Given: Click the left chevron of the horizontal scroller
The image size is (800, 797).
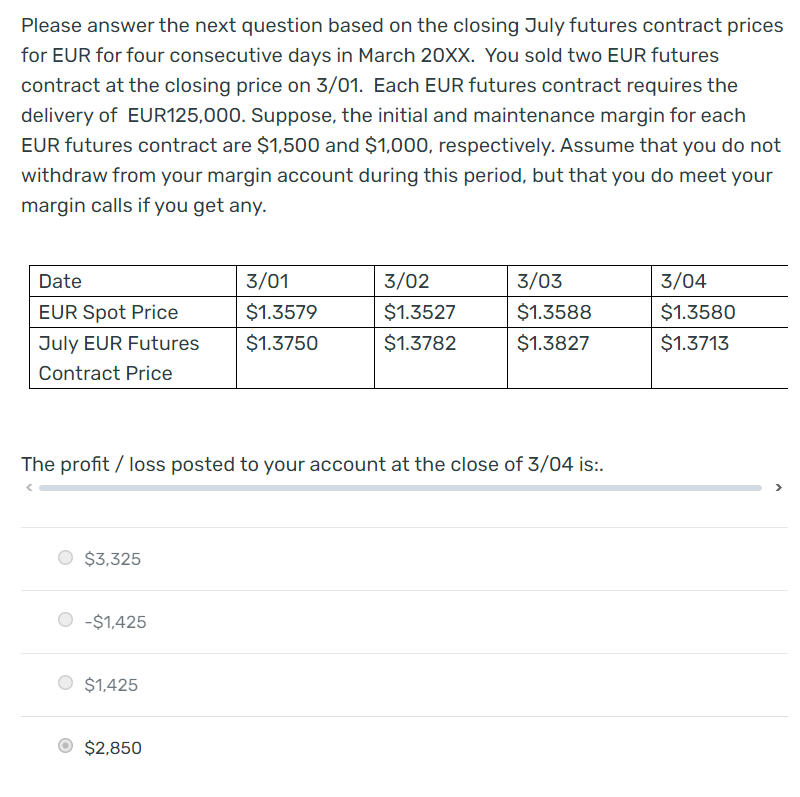Looking at the screenshot, I should [28, 488].
